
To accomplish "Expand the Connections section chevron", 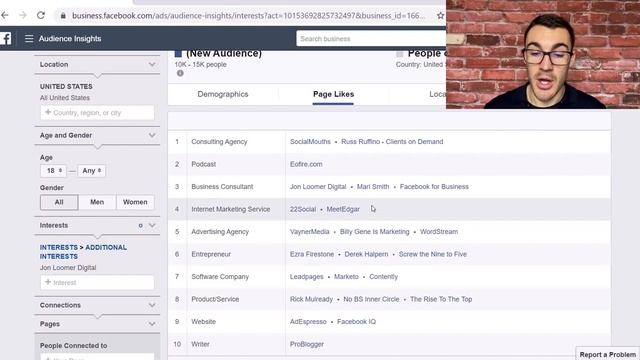I will (152, 305).
